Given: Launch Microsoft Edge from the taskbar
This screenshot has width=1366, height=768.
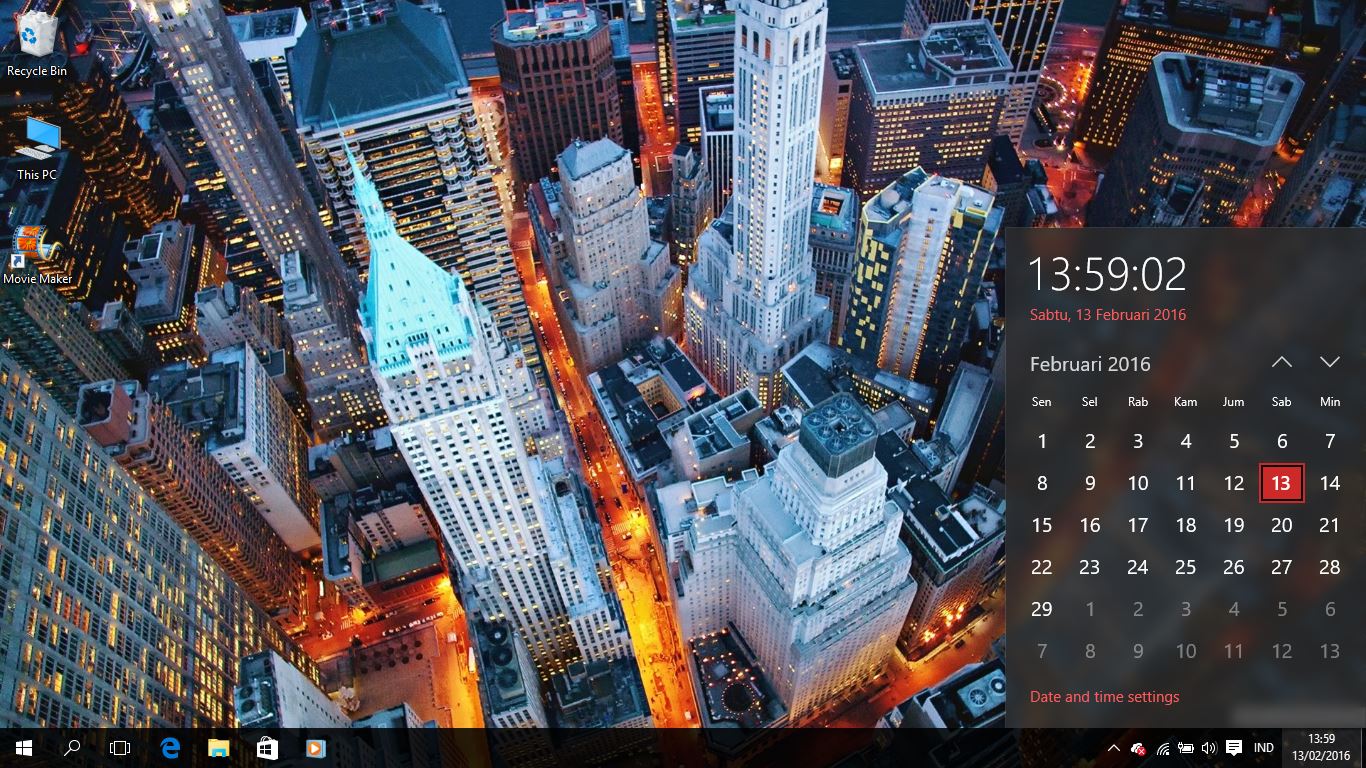Looking at the screenshot, I should pos(168,748).
